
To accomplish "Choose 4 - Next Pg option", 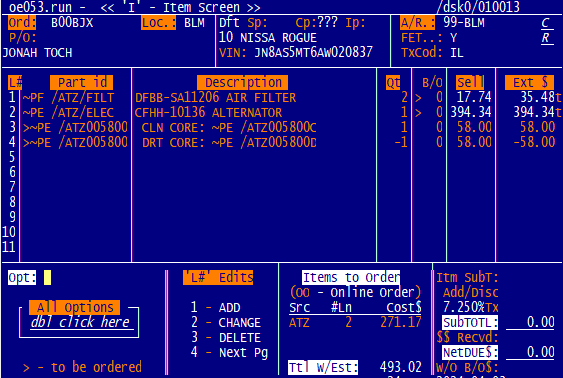I will pyautogui.click(x=229, y=353).
